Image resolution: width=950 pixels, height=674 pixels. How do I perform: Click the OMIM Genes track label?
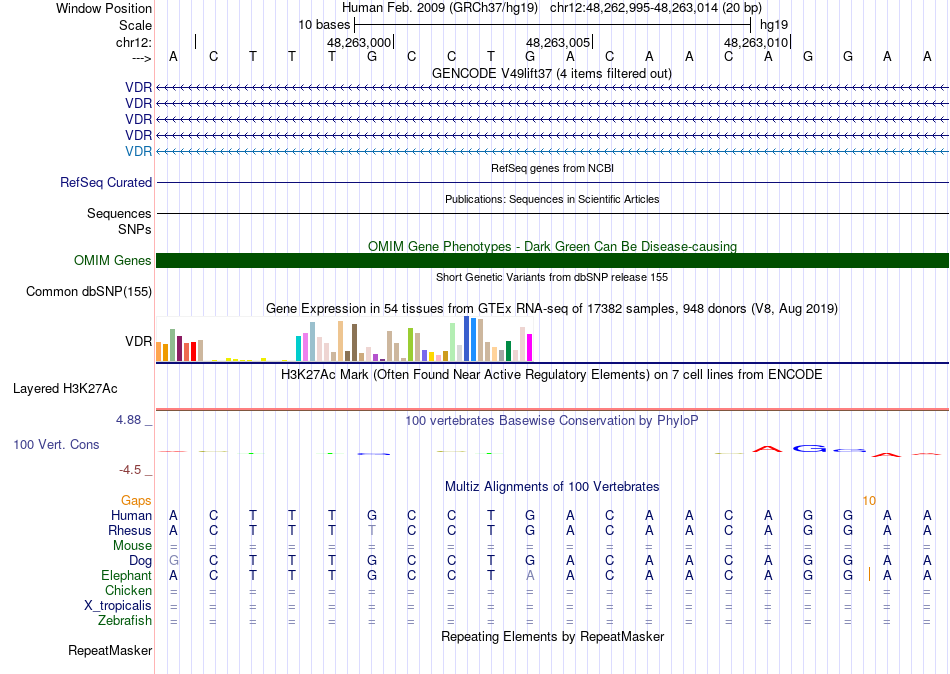pyautogui.click(x=113, y=260)
